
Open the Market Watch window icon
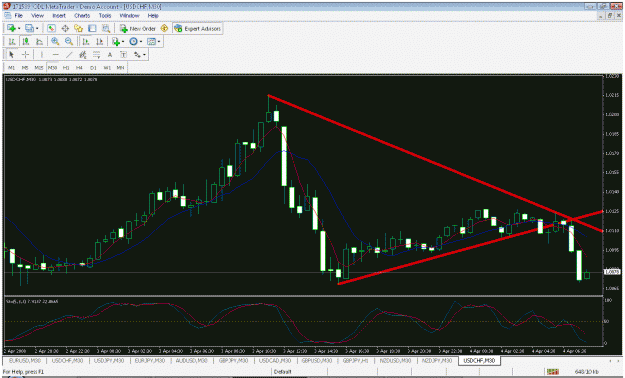click(x=51, y=28)
